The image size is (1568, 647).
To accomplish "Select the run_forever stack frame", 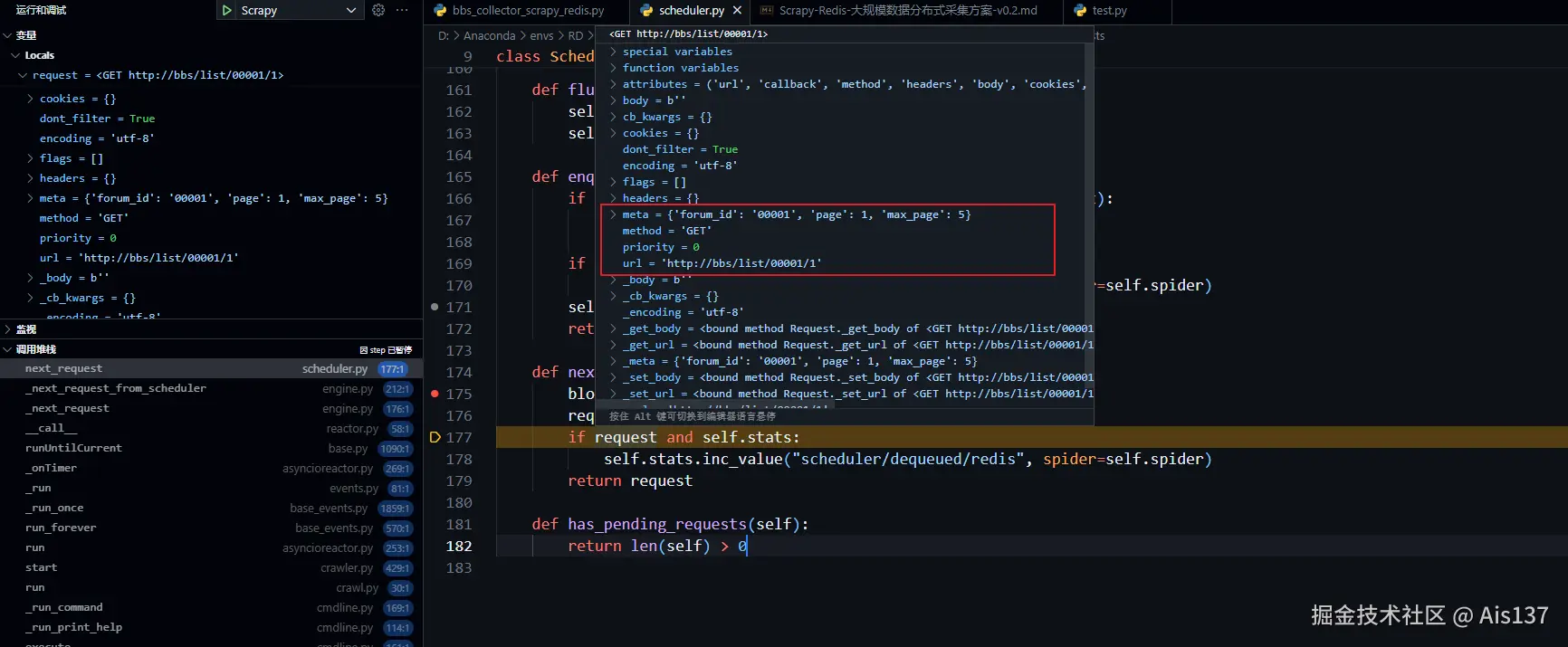I will click(211, 528).
